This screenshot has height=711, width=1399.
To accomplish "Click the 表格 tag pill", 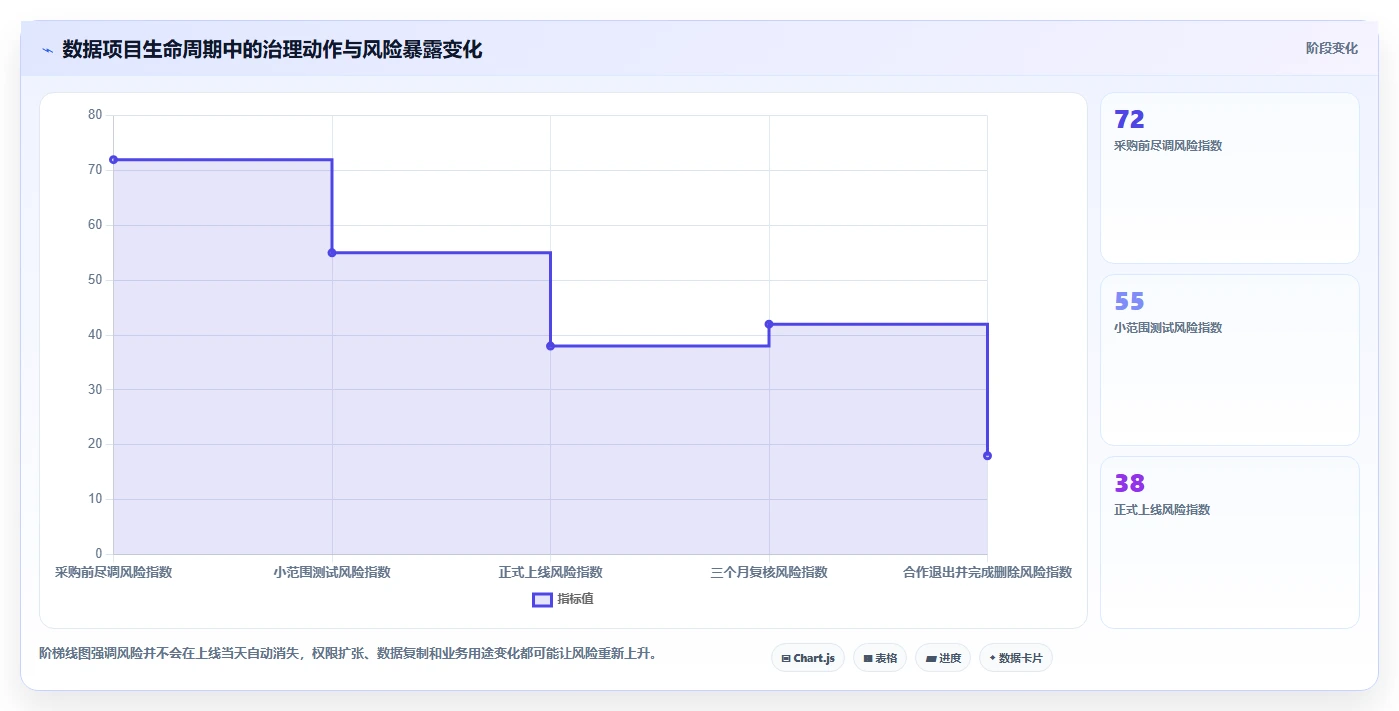I will pyautogui.click(x=880, y=658).
